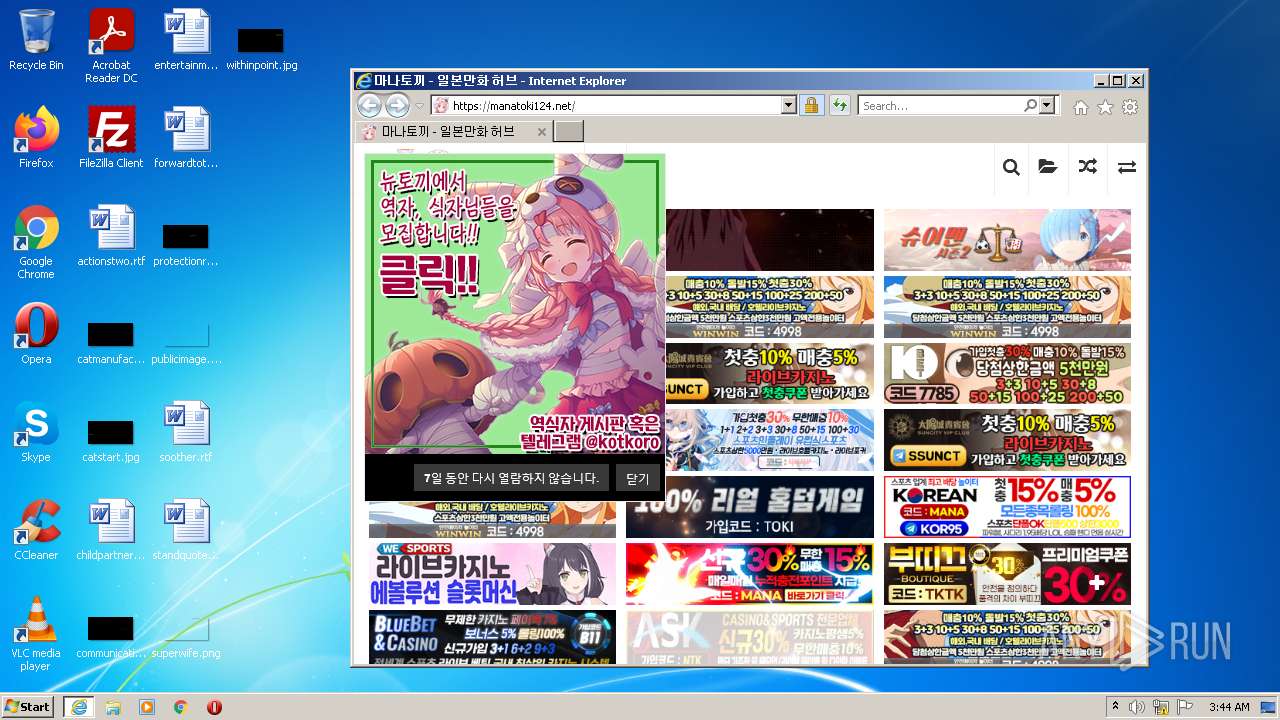Open the website search magnifier icon

pyautogui.click(x=1011, y=167)
